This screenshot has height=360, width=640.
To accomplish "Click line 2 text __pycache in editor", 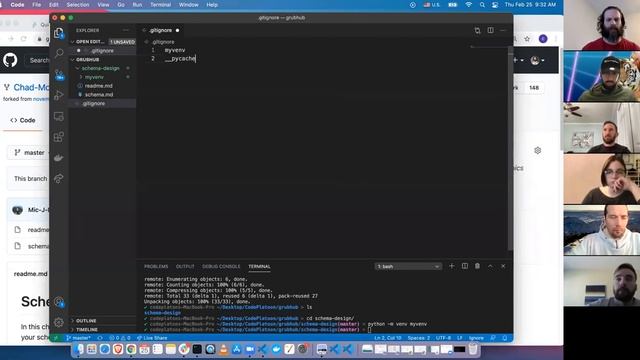I will coord(180,59).
